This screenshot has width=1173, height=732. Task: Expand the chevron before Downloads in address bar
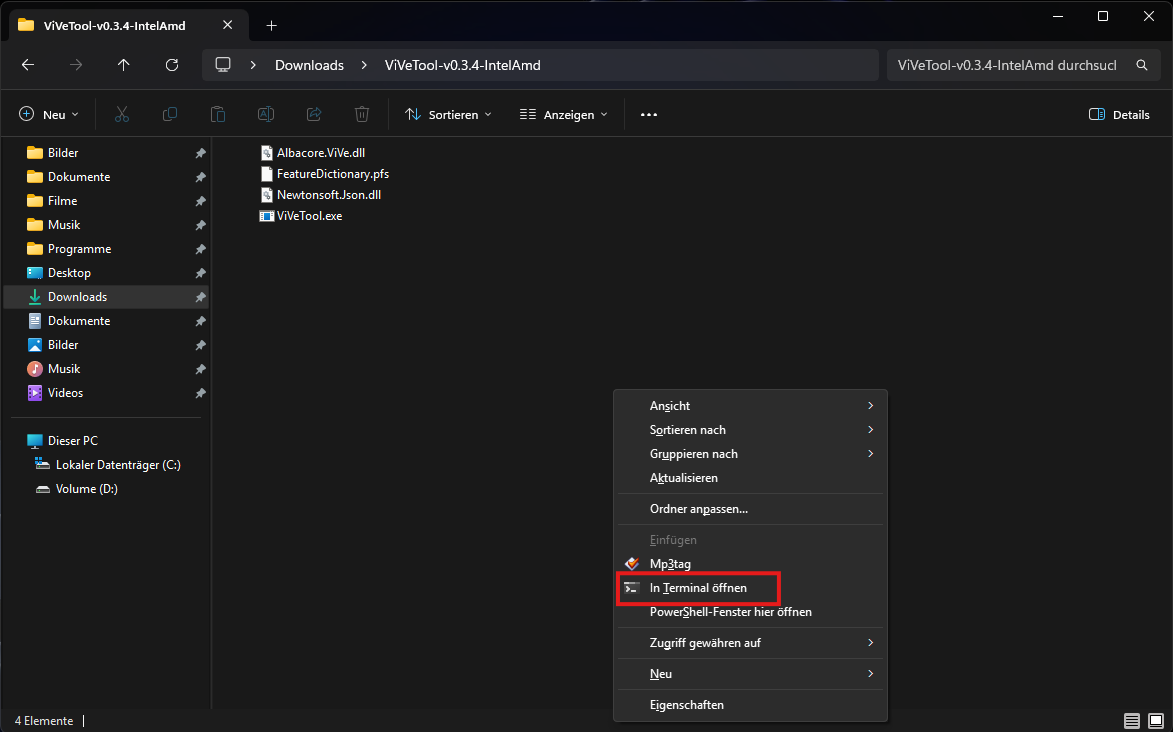coord(254,65)
